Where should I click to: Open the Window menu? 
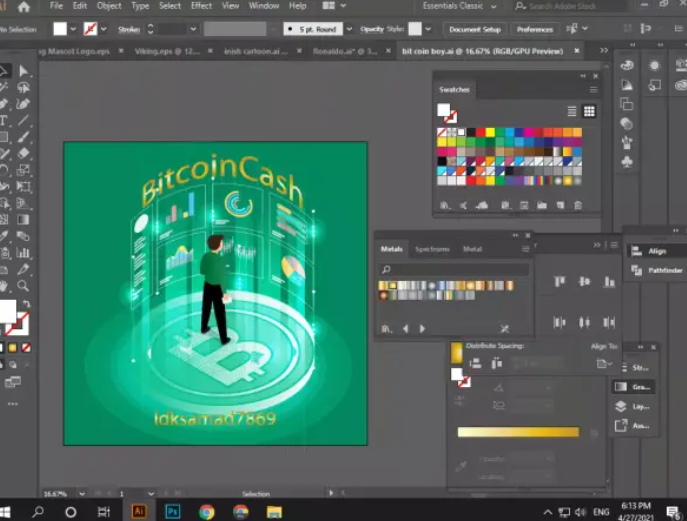tap(264, 6)
